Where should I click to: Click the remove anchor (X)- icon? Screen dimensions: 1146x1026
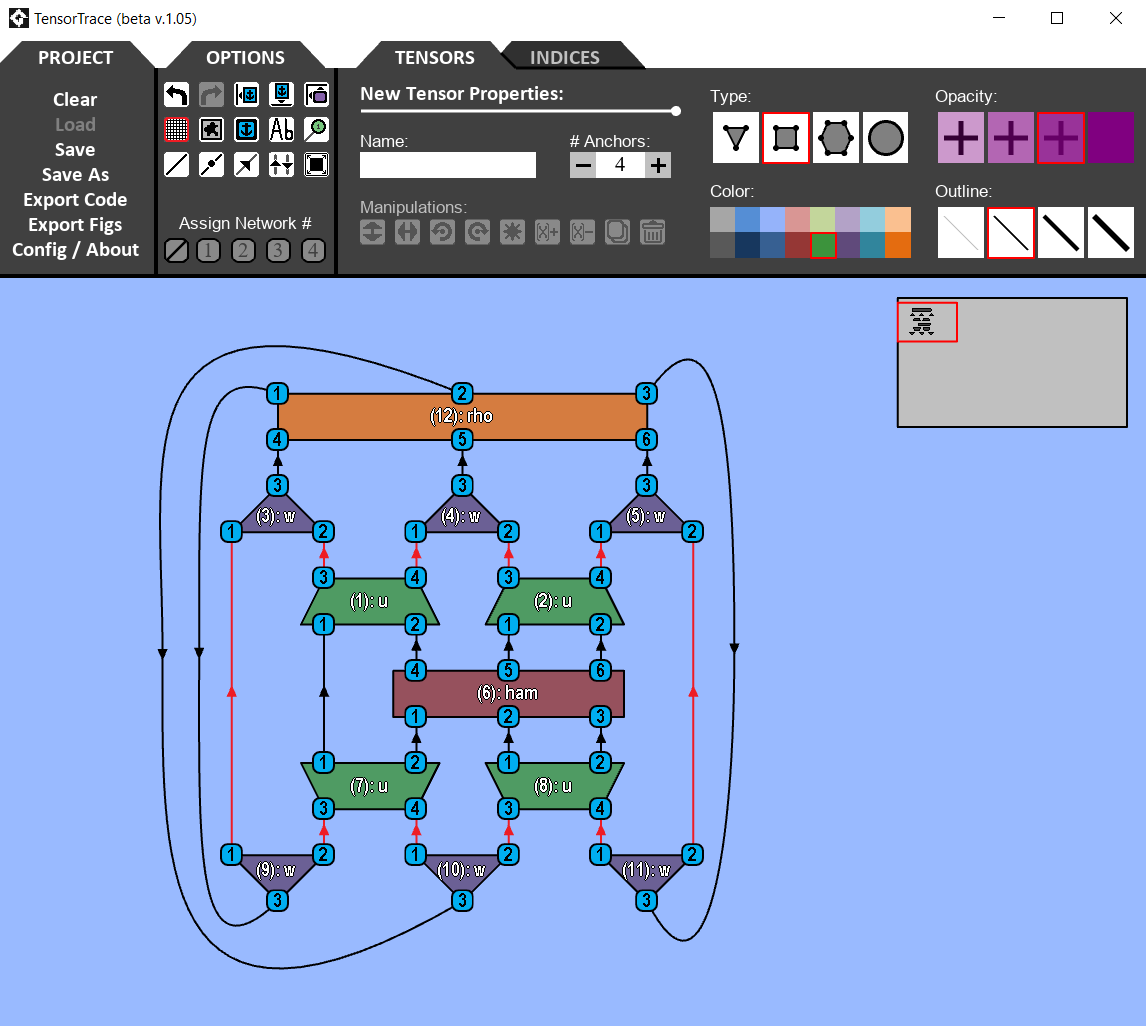click(x=583, y=232)
